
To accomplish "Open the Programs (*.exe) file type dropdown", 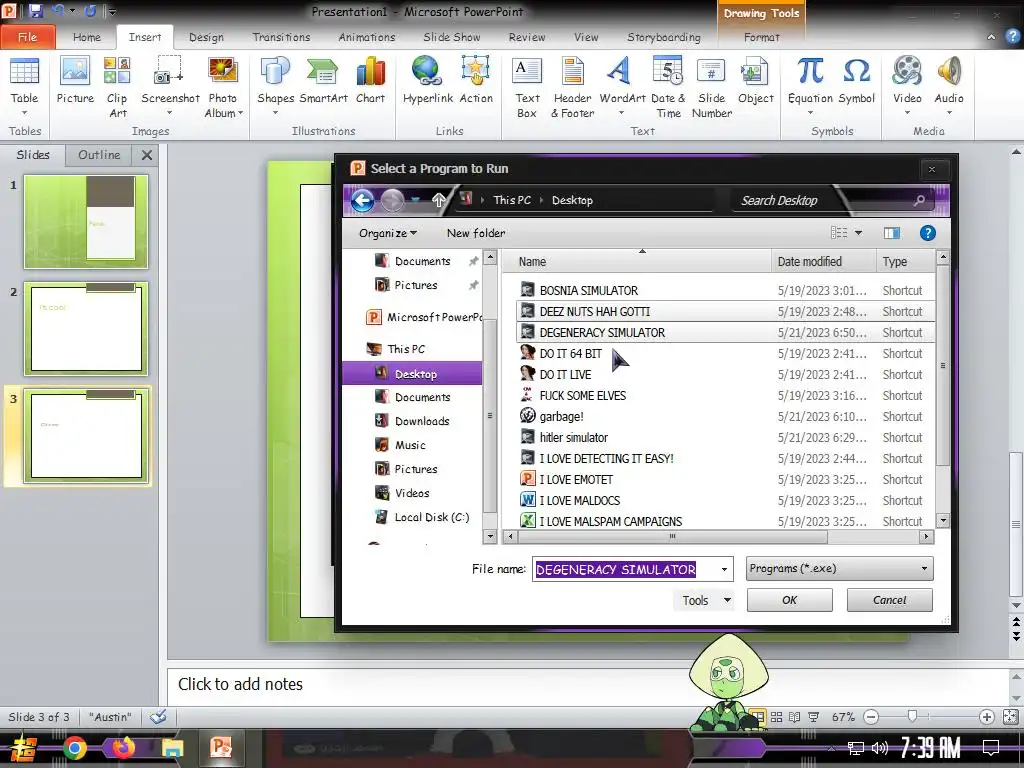I will 839,569.
